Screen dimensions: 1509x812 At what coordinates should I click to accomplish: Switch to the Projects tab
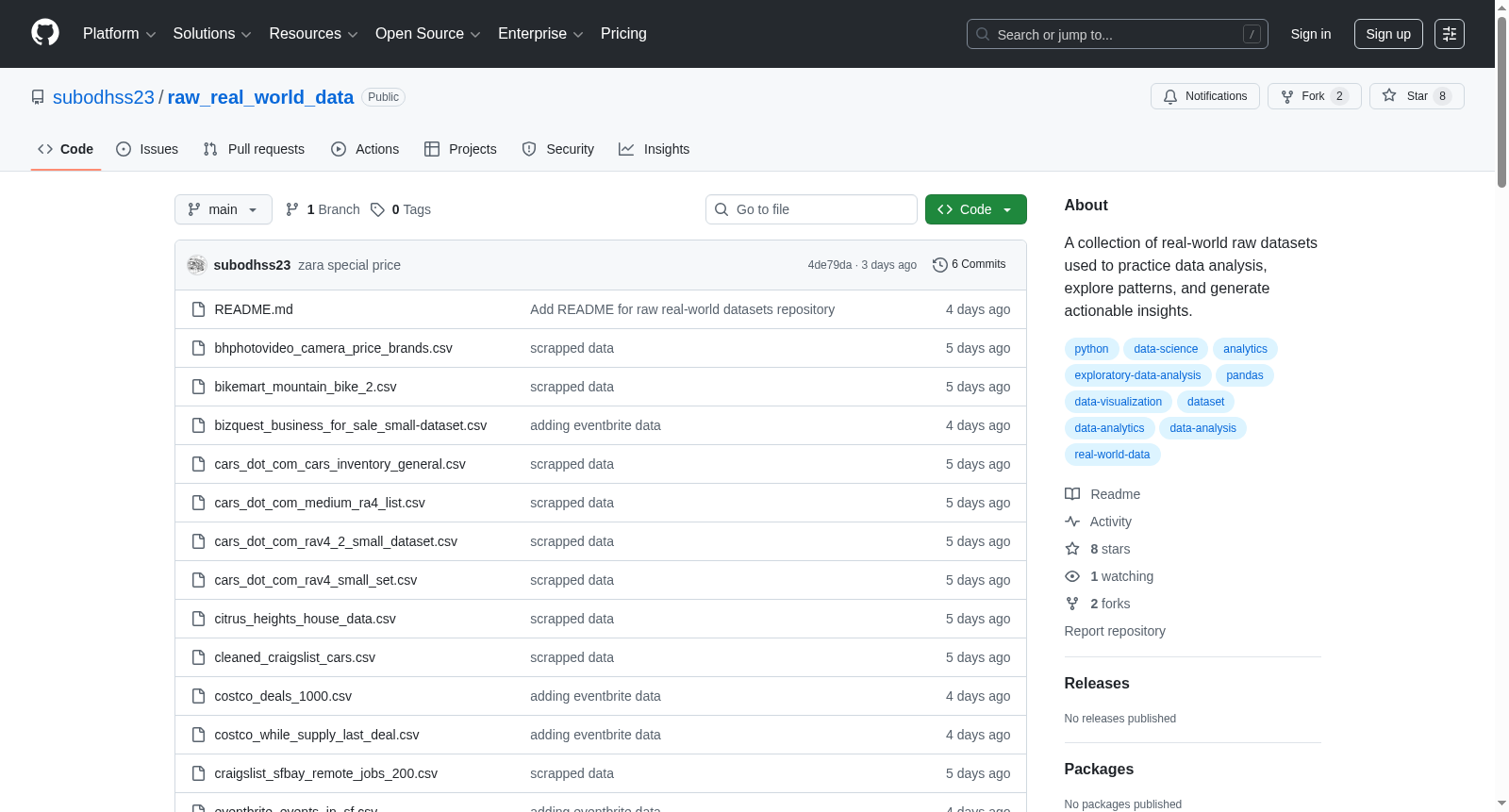click(x=460, y=149)
